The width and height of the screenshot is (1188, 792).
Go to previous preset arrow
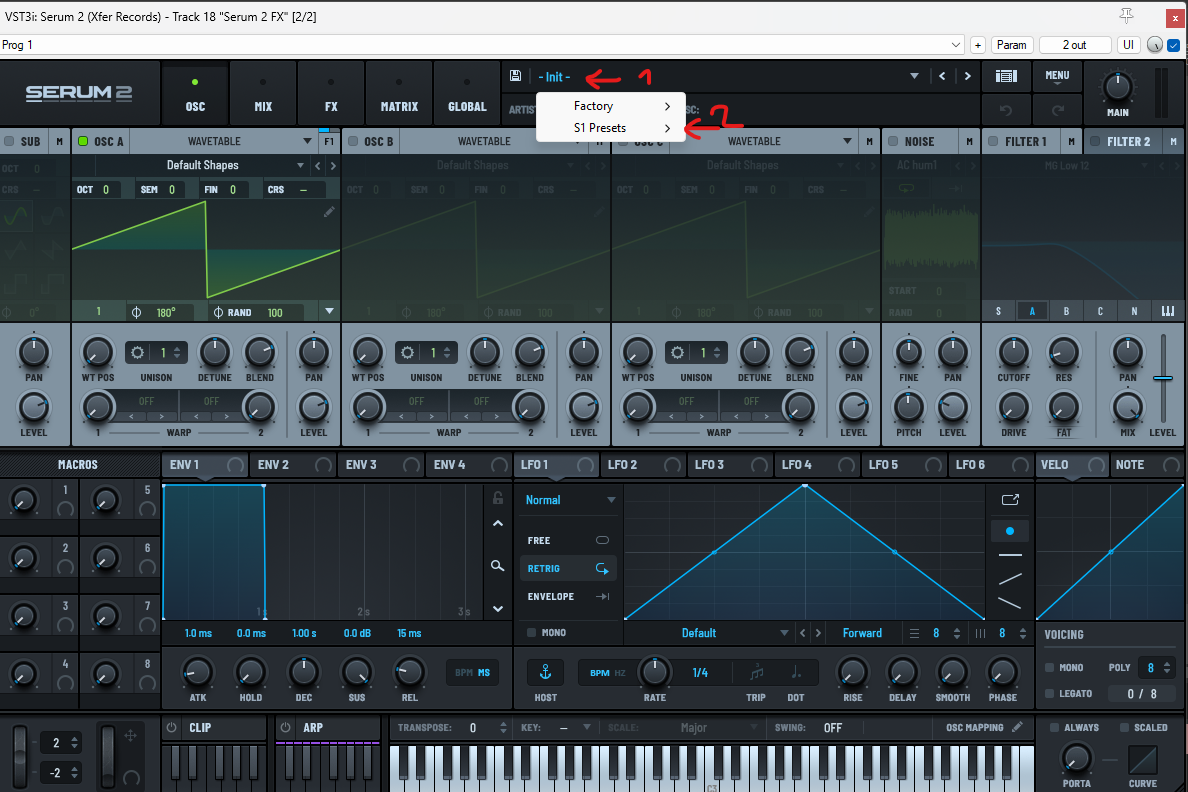pos(942,76)
